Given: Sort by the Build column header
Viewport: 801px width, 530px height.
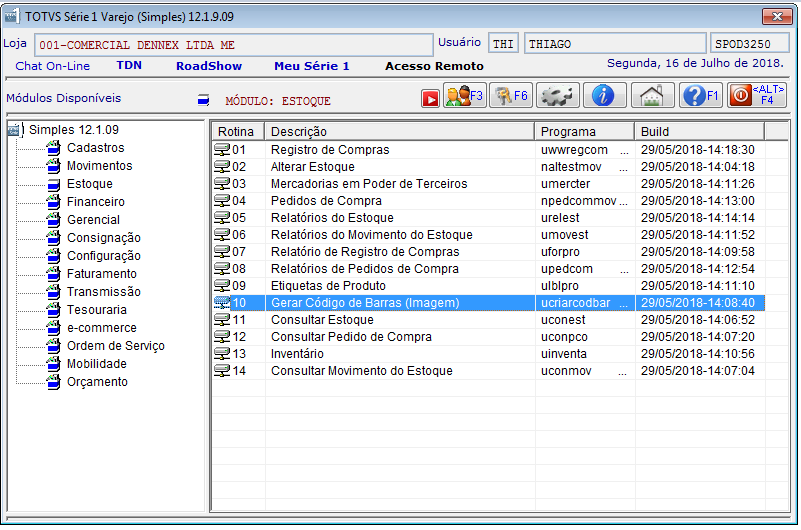Looking at the screenshot, I should point(699,131).
